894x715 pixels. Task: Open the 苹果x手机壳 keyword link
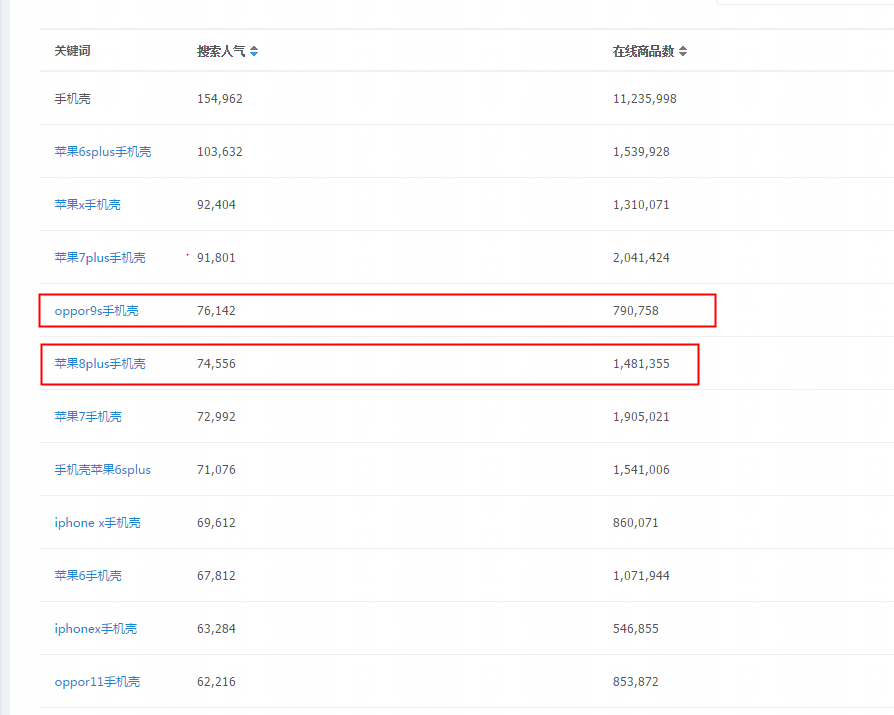pyautogui.click(x=87, y=205)
